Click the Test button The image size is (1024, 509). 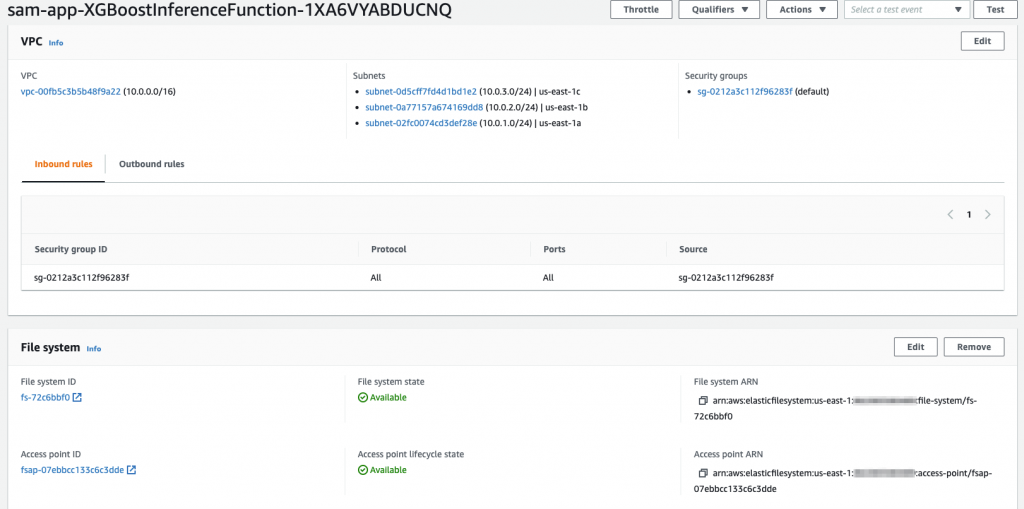coord(995,10)
